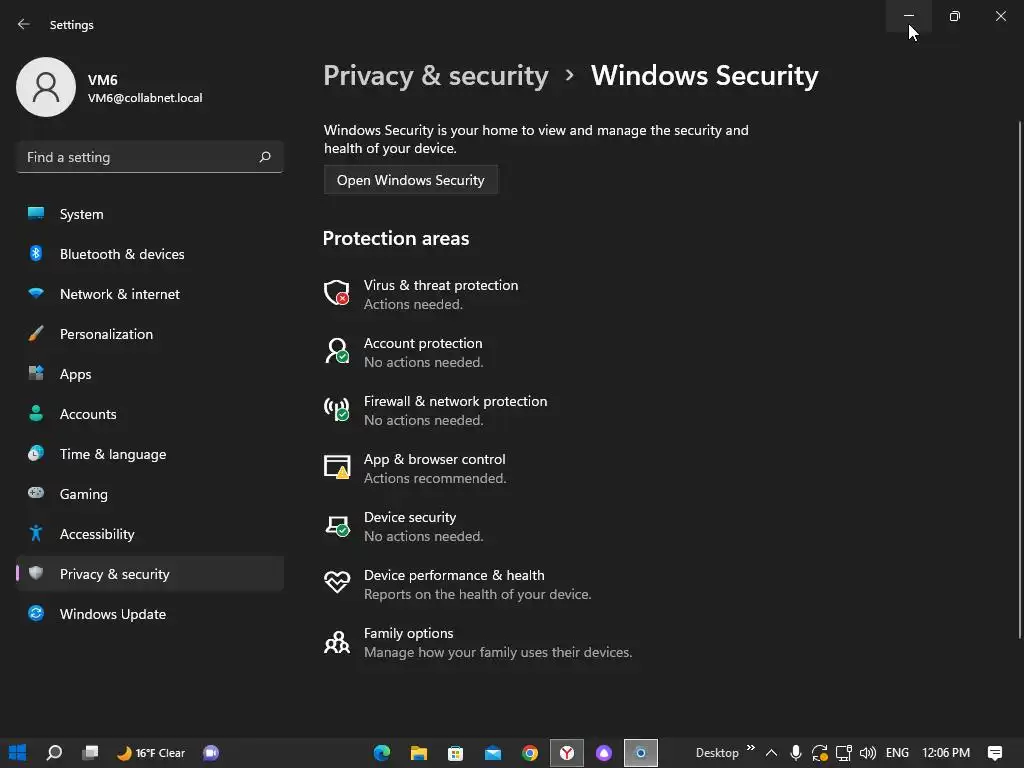This screenshot has width=1024, height=768.
Task: Open the network tray icon
Action: coord(843,753)
